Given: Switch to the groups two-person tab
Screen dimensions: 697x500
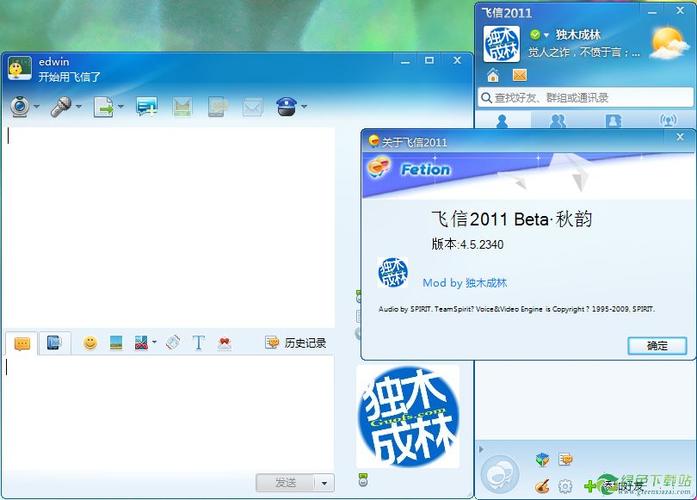Looking at the screenshot, I should point(558,120).
